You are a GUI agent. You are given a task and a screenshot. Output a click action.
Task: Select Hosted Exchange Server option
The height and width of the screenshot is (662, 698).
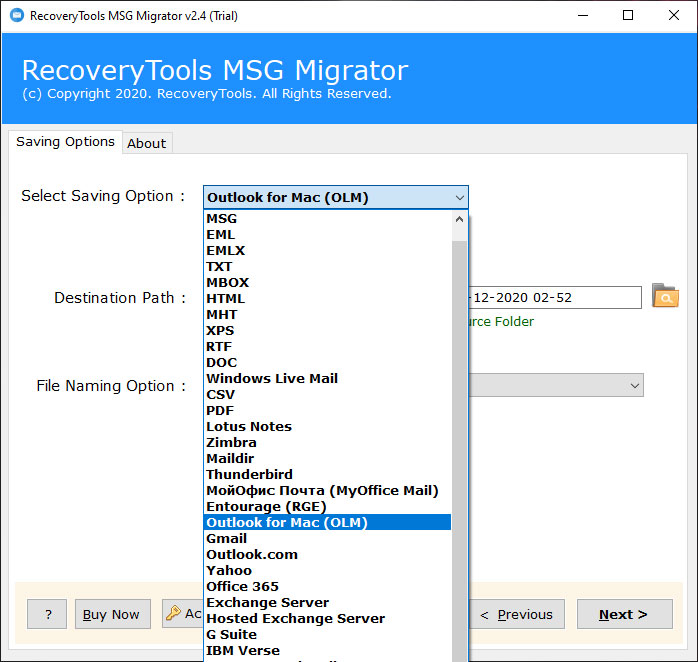tap(327, 619)
